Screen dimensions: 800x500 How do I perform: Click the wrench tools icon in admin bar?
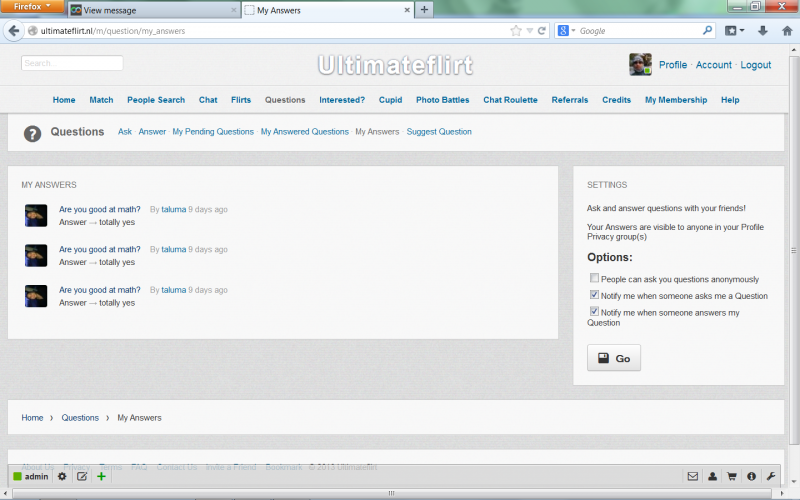pyautogui.click(x=770, y=477)
